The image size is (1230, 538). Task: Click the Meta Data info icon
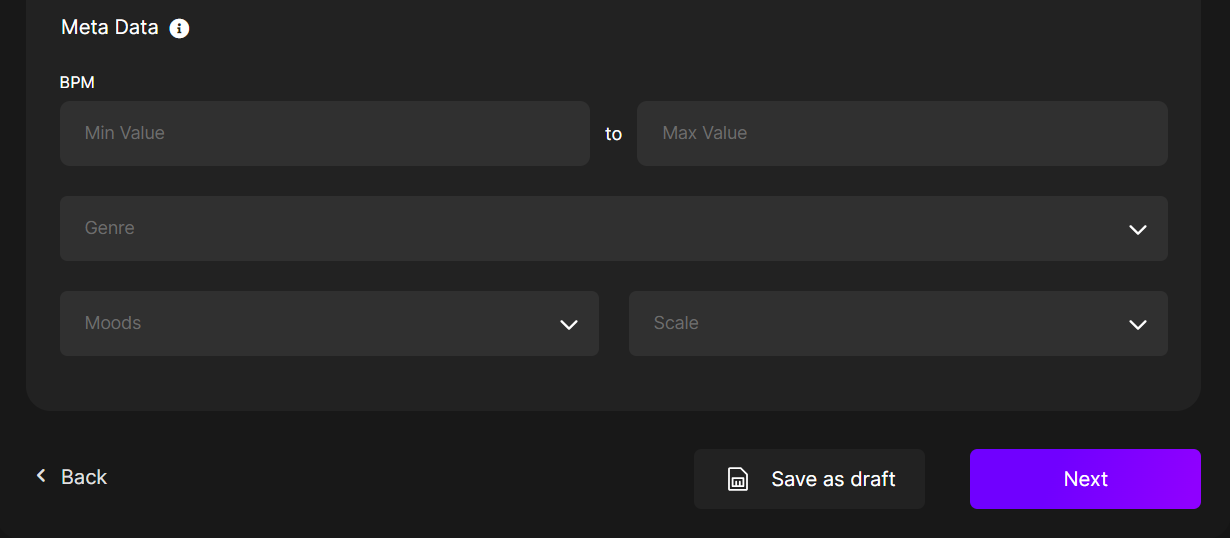(x=179, y=28)
